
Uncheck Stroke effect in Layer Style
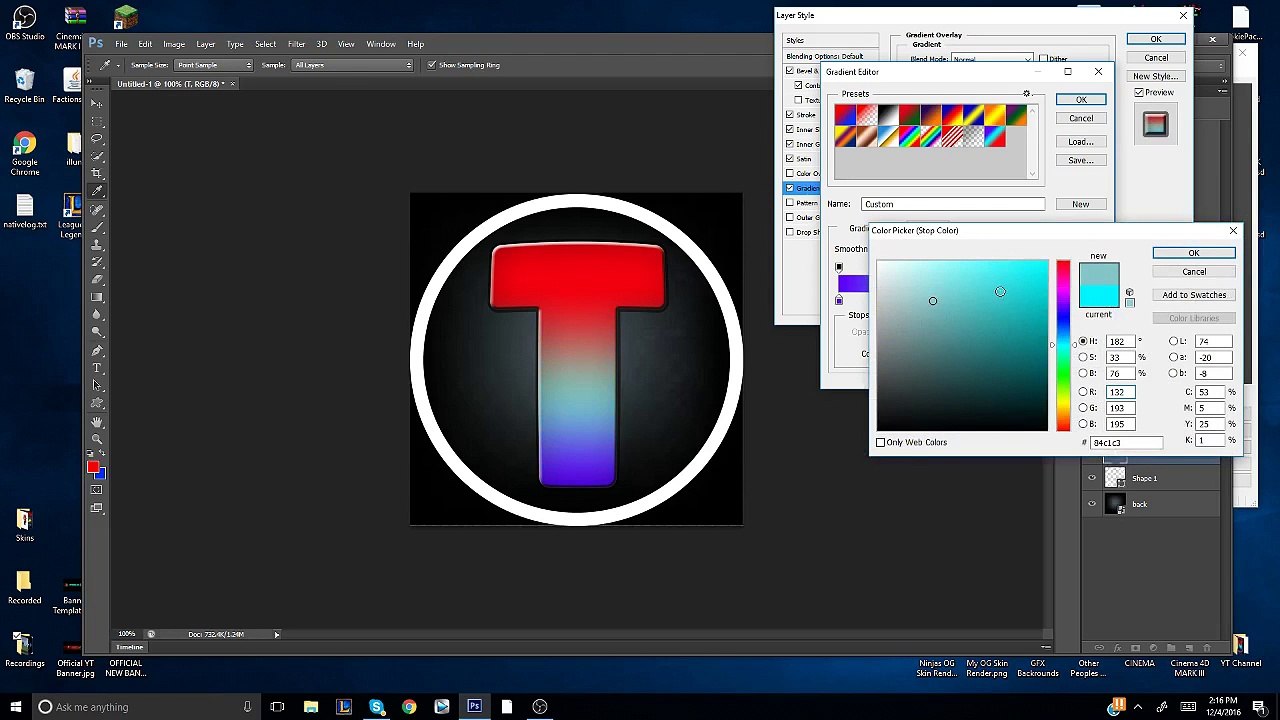pos(790,115)
